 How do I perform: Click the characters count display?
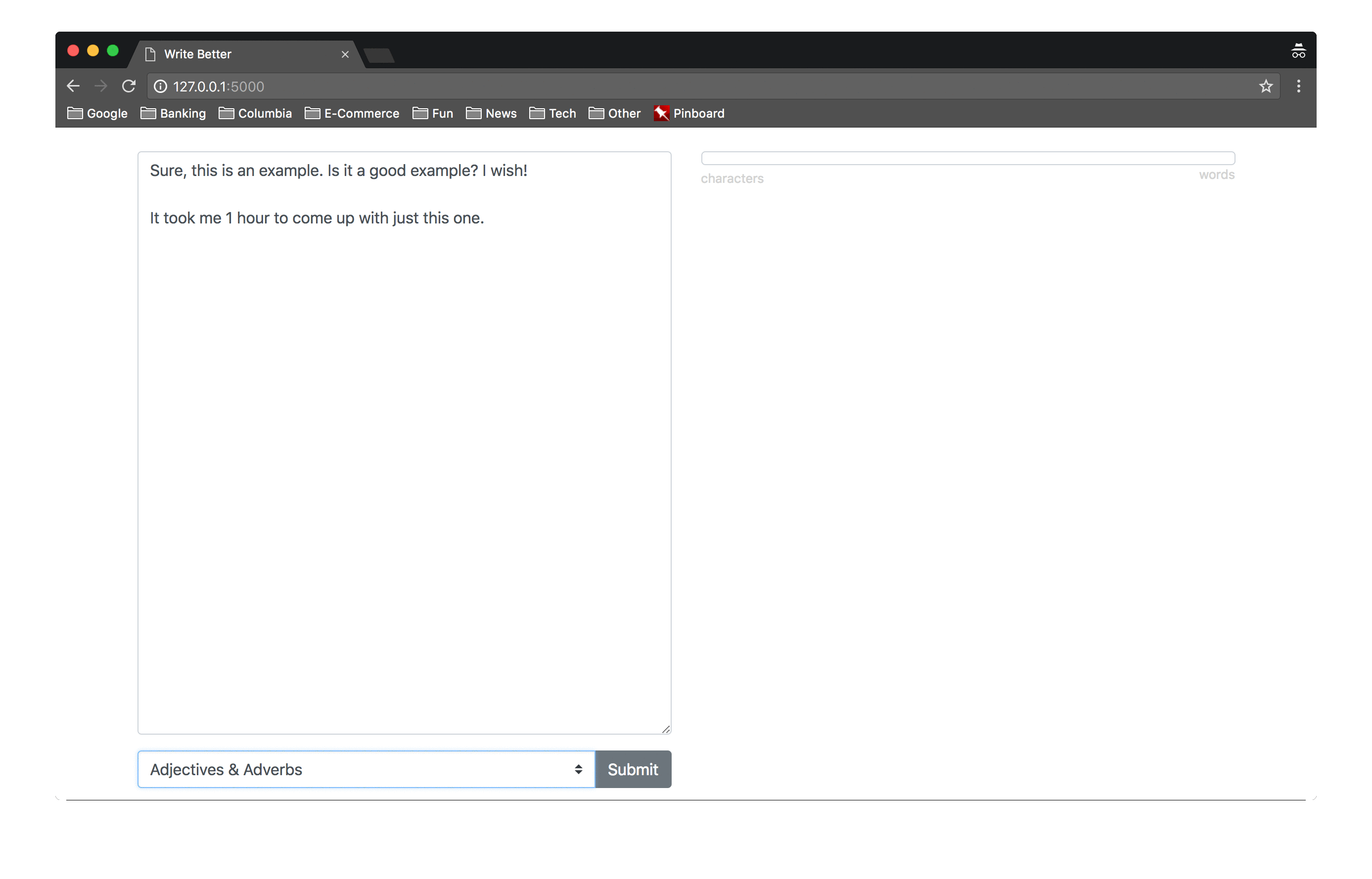[x=734, y=178]
